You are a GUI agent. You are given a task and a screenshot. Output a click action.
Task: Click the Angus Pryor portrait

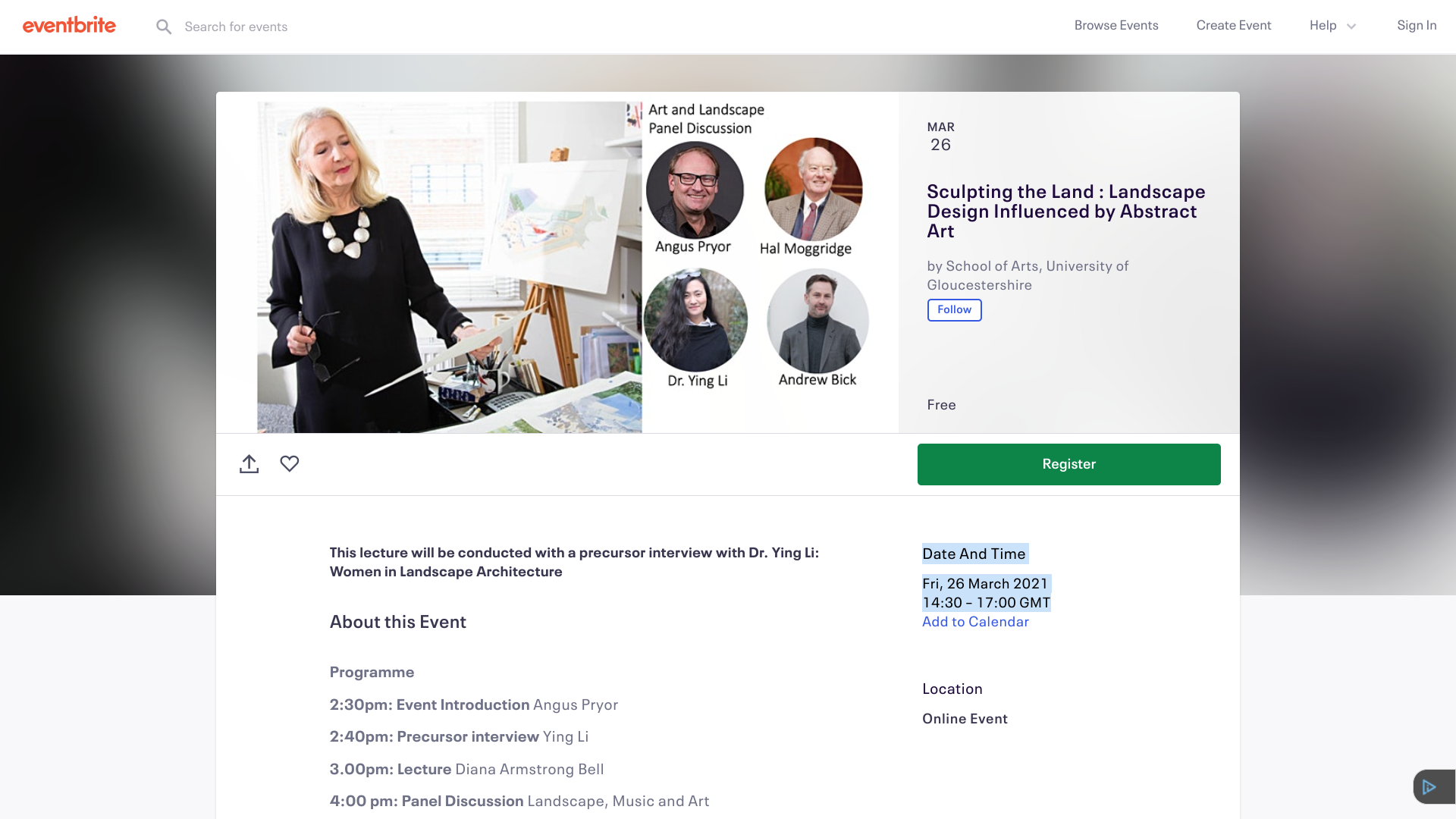click(695, 190)
